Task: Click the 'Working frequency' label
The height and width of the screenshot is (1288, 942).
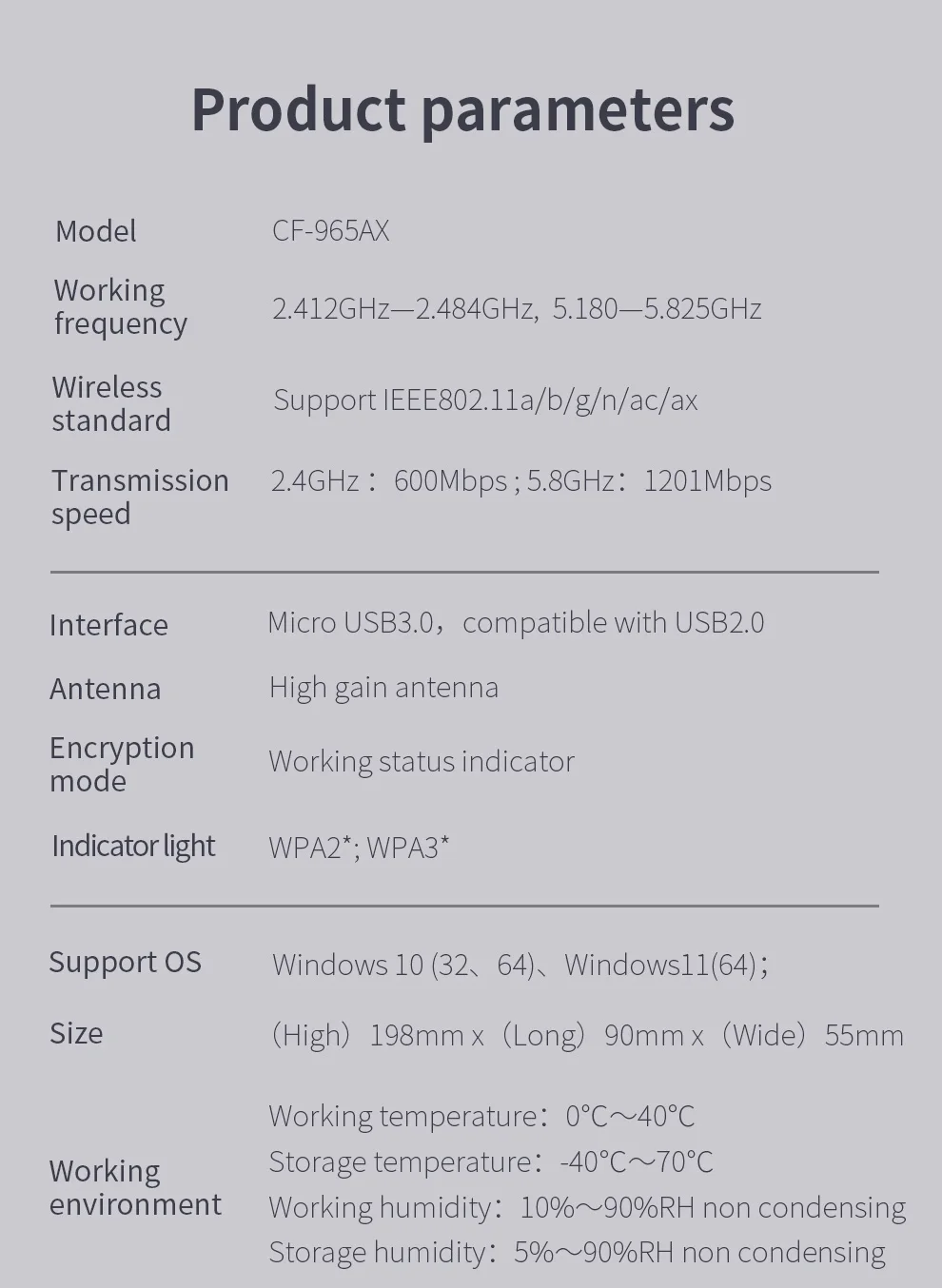Action: point(120,306)
